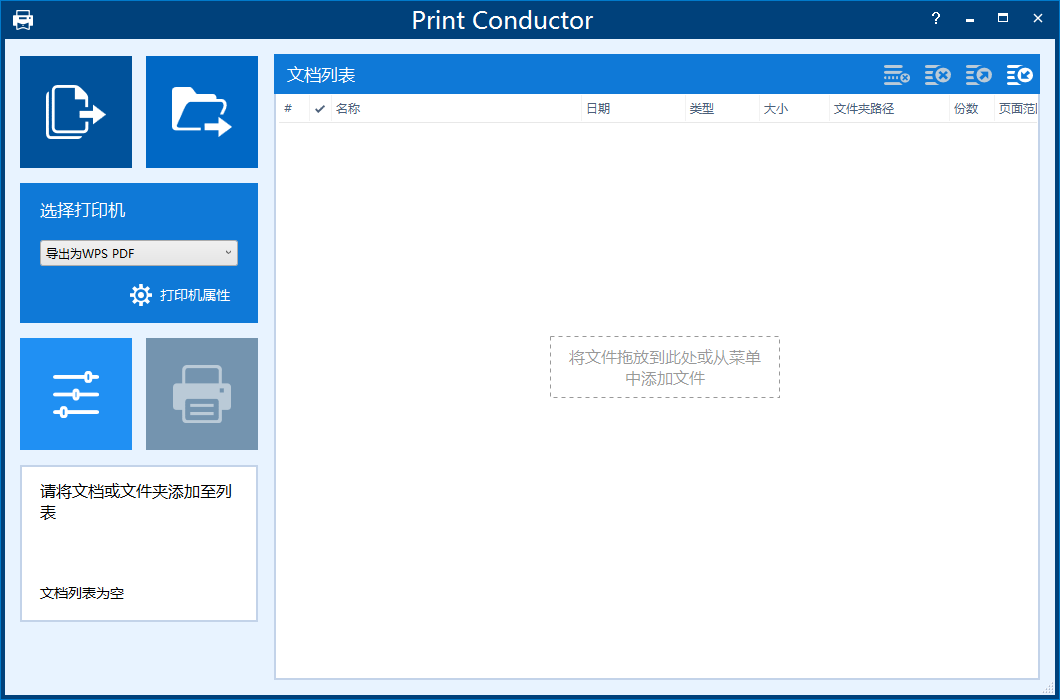
Task: Sort by the 日期 column header
Action: 633,109
